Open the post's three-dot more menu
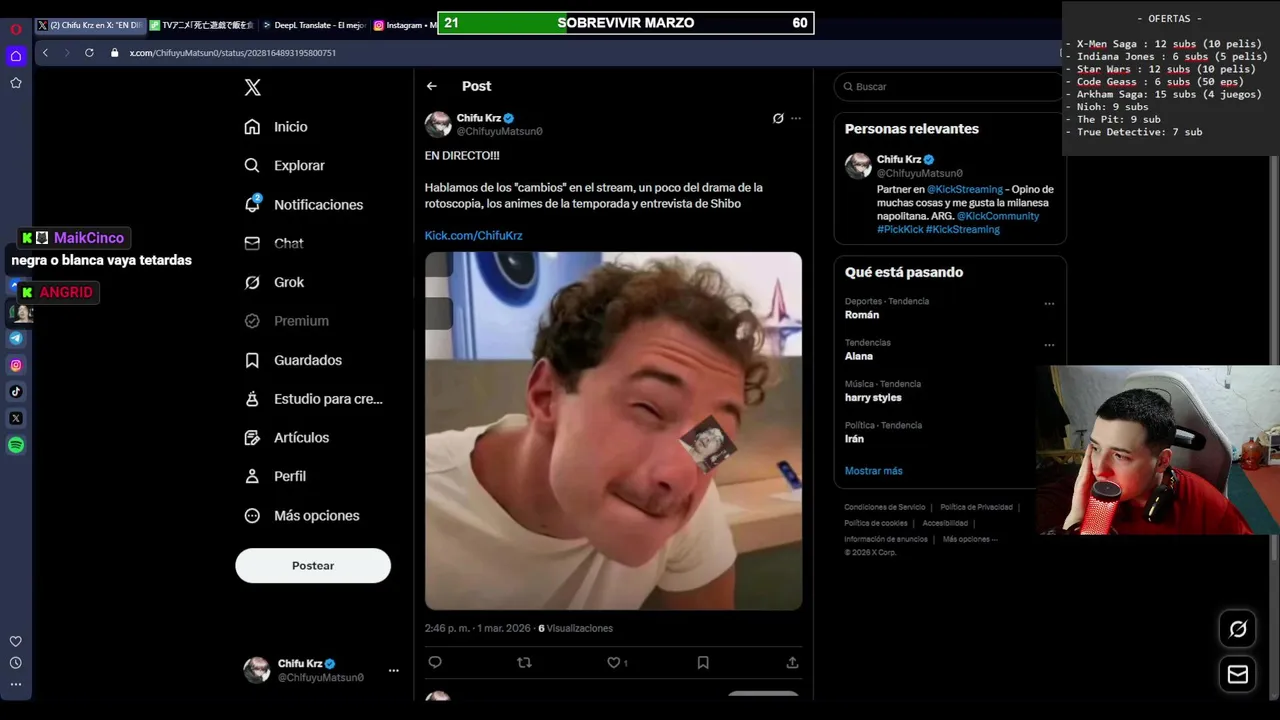Viewport: 1280px width, 720px height. [796, 118]
